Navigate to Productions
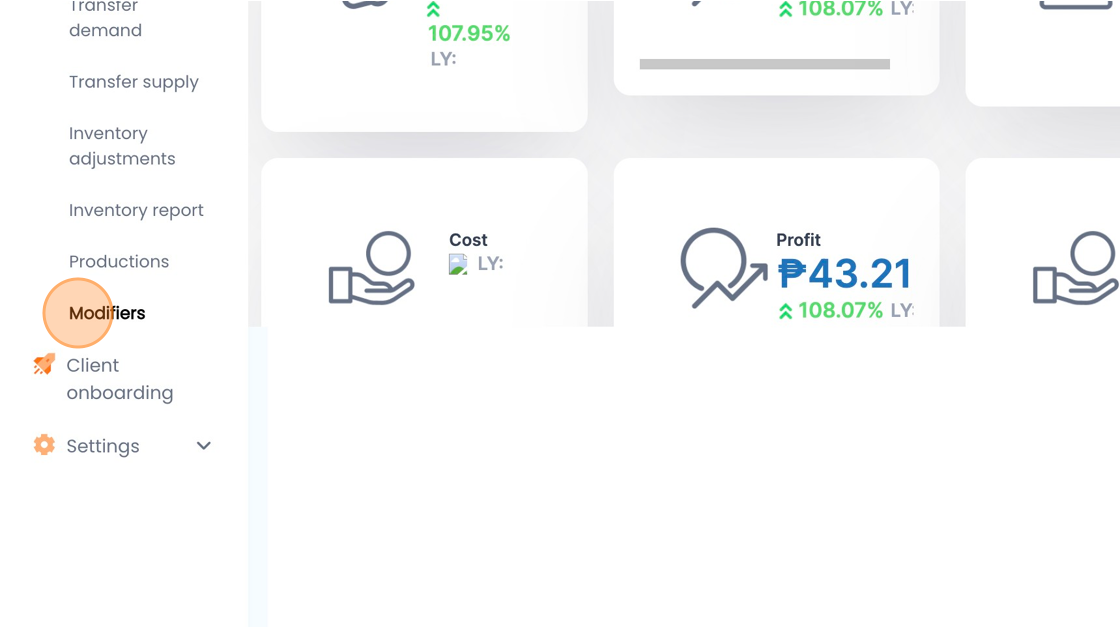This screenshot has width=1120, height=628. coord(119,261)
